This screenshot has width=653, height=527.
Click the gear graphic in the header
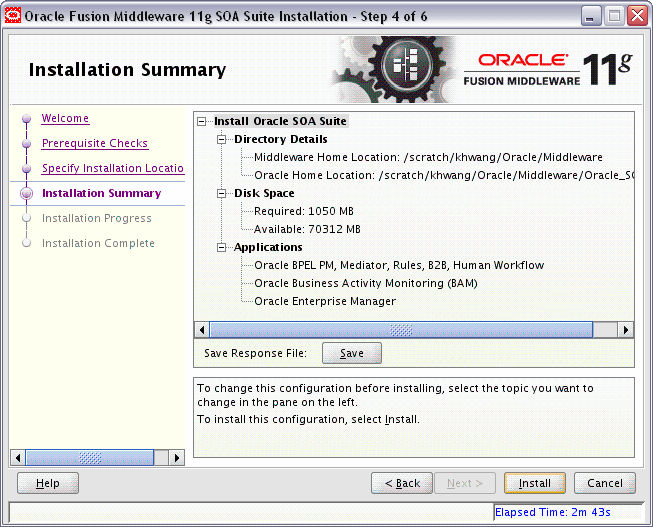395,69
